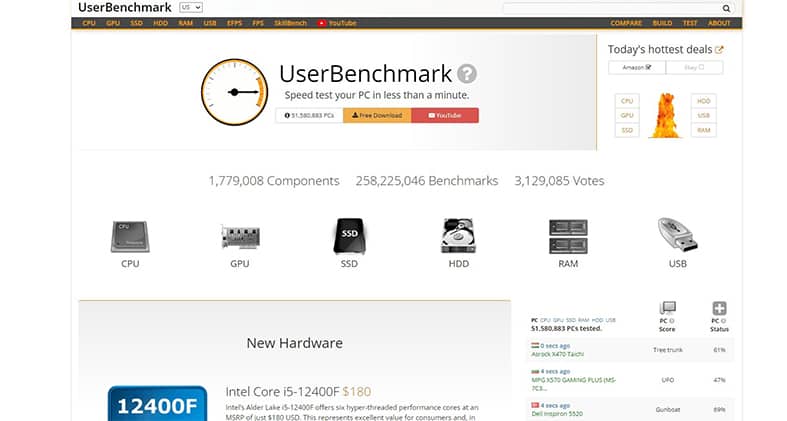Image resolution: width=787 pixels, height=421 pixels.
Task: Open GPU in the top navigation bar
Action: point(113,23)
